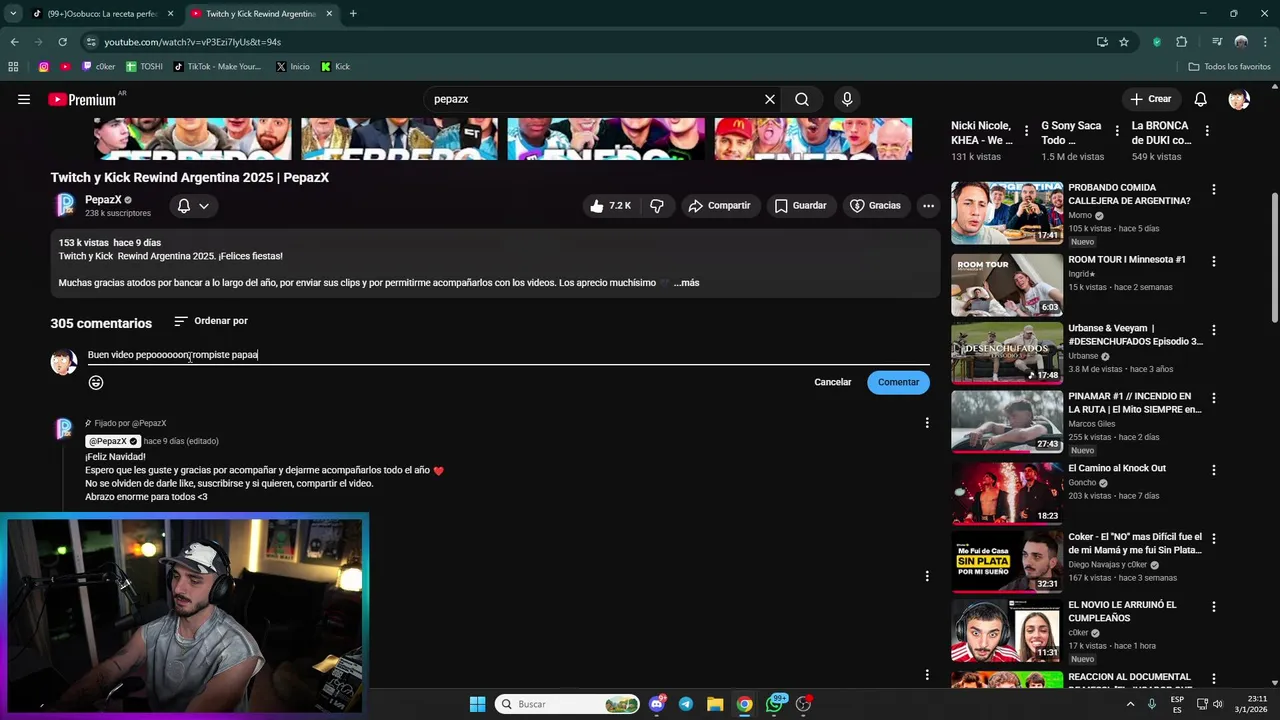Open the account avatar menu
Screen dimensions: 1280x720
[x=1239, y=99]
